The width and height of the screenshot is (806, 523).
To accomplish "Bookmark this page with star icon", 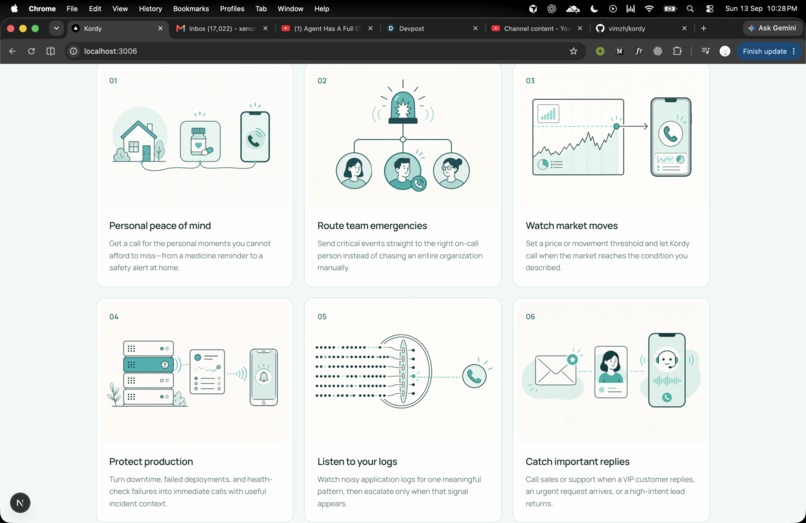I will point(574,51).
